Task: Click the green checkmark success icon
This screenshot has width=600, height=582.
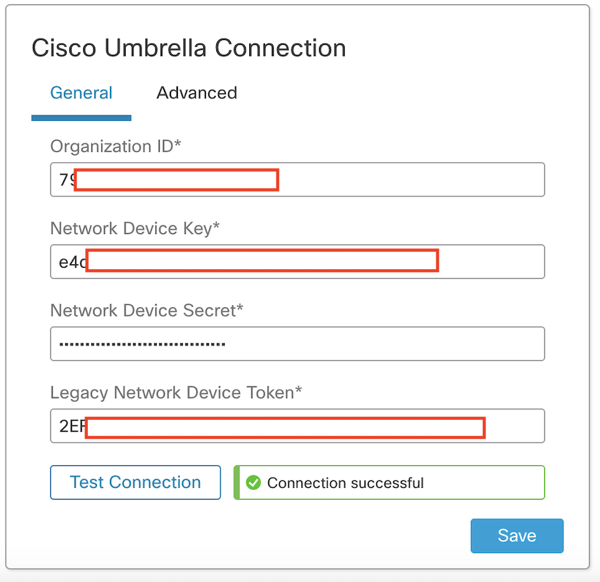Action: pyautogui.click(x=253, y=483)
